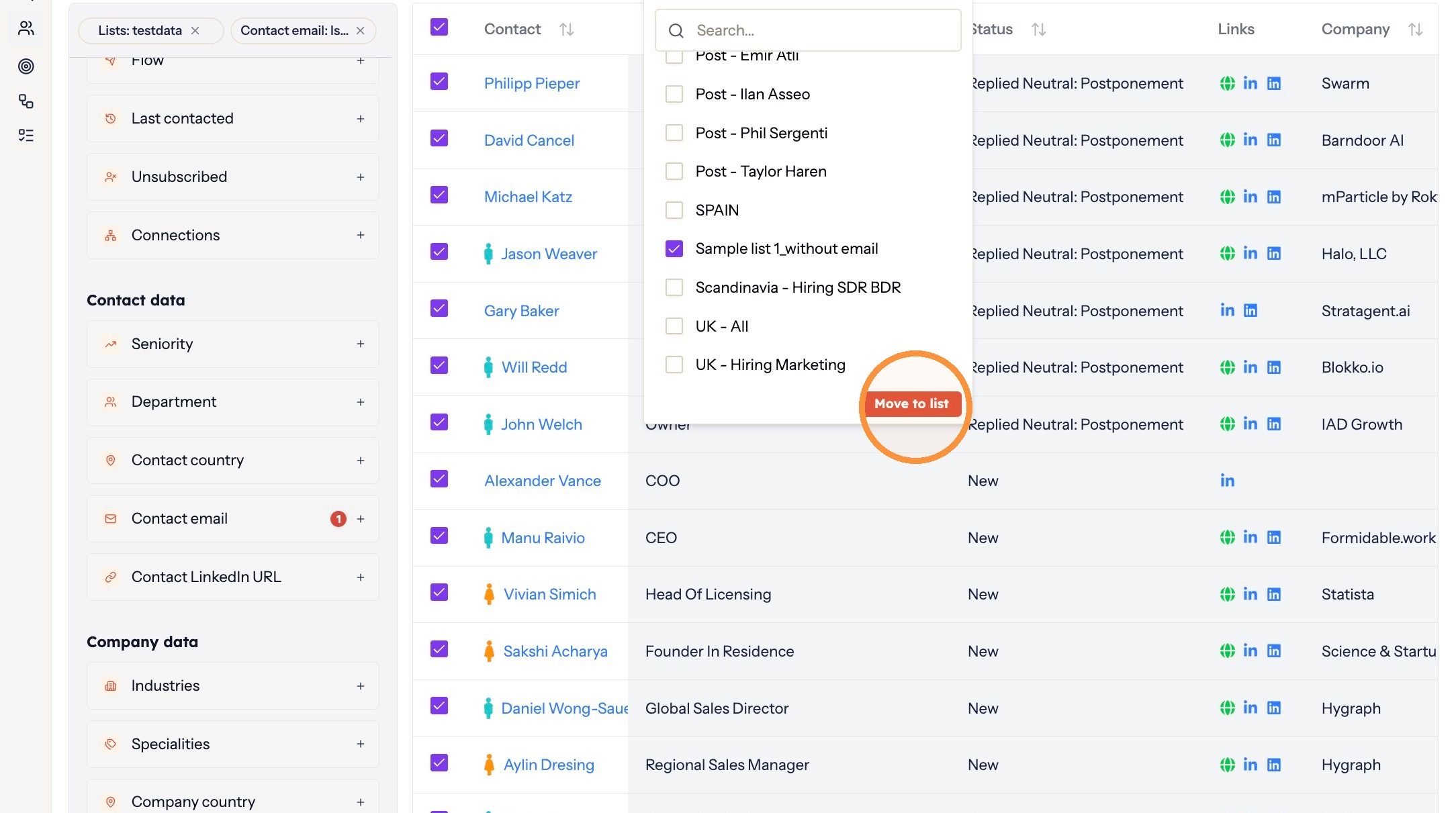Sort by the Contact column arrows
The height and width of the screenshot is (813, 1456).
click(x=567, y=30)
